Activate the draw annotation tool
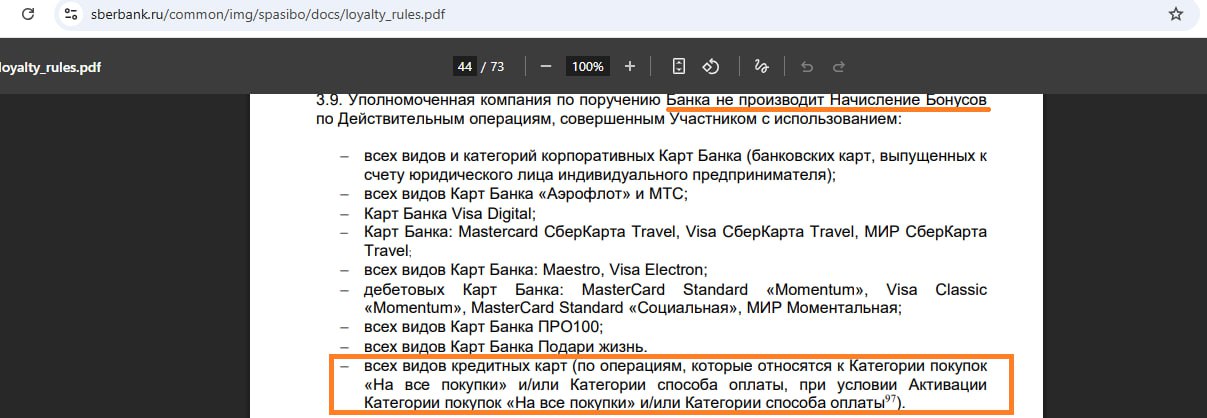The image size is (1207, 418). [x=761, y=66]
